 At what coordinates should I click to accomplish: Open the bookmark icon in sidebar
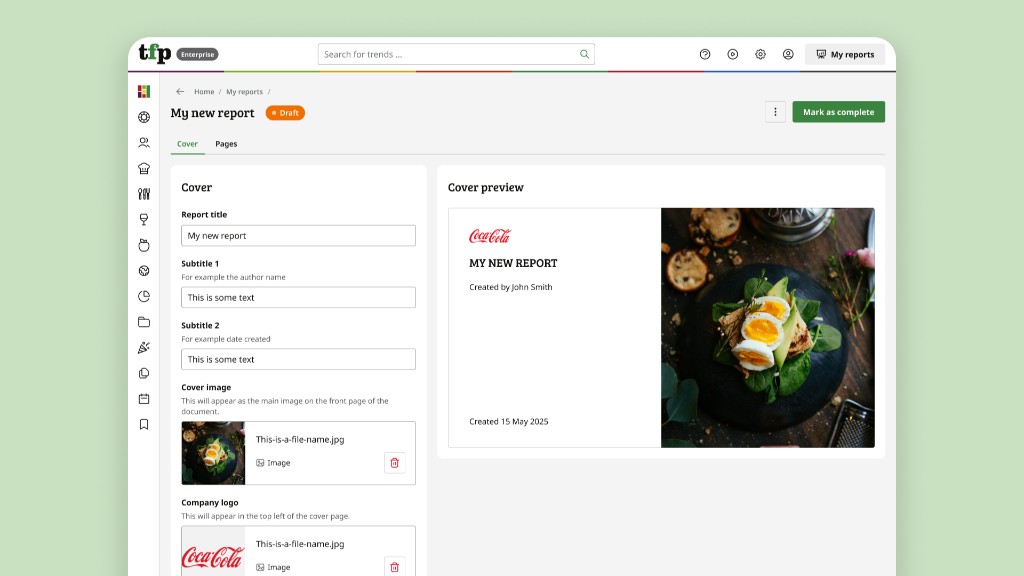144,424
